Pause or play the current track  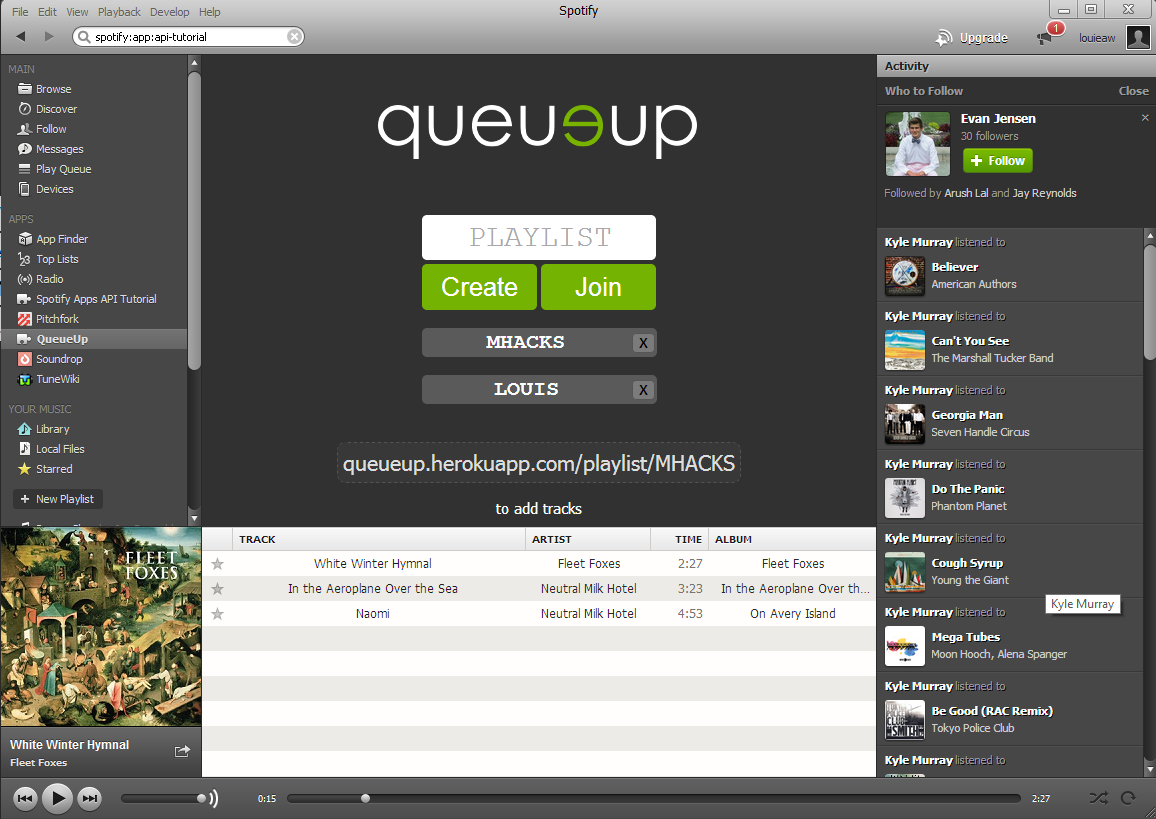(x=57, y=798)
